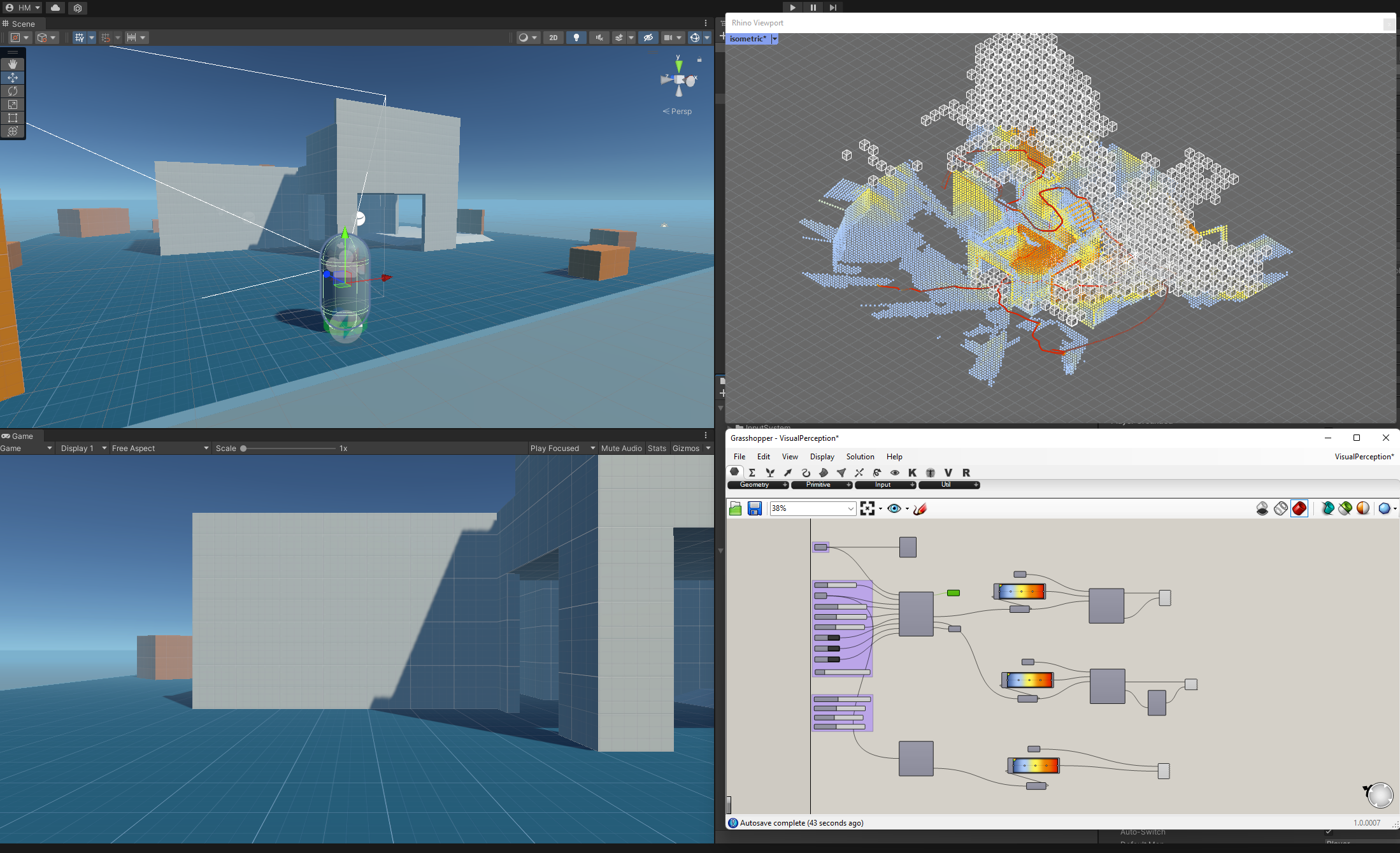Open the Solution menu in Grasshopper
Screen dimensions: 1400x853
tap(860, 457)
